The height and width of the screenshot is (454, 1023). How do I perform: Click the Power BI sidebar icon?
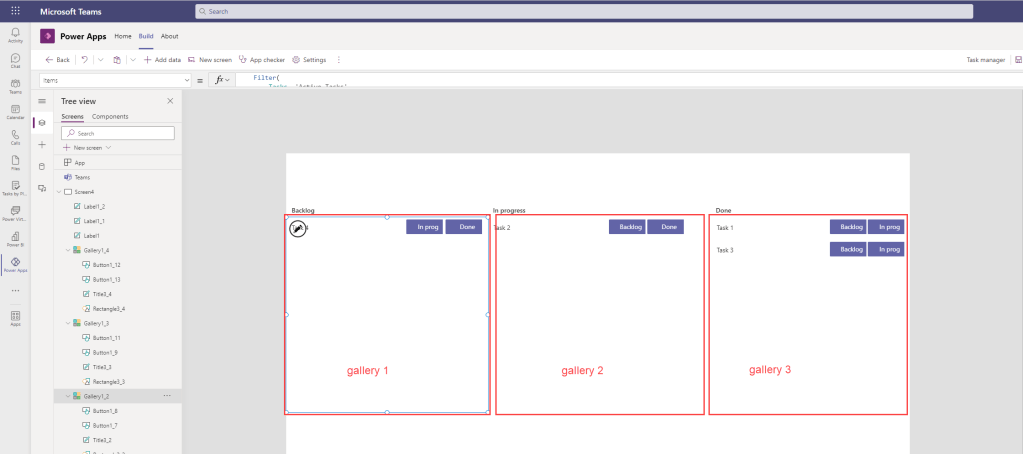(15, 237)
